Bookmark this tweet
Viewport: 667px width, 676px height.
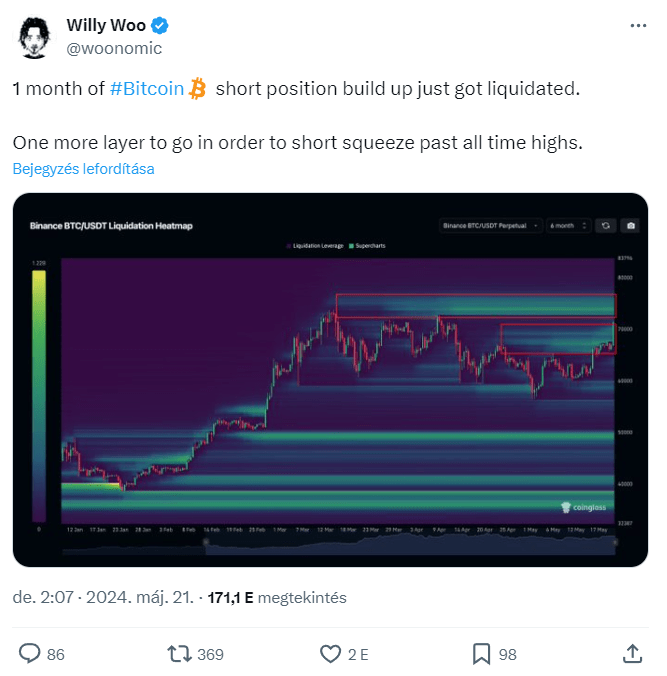(x=481, y=654)
